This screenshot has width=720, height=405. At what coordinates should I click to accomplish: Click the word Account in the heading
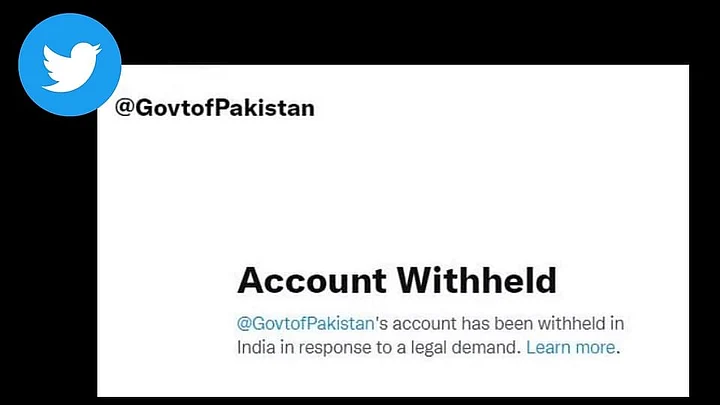312,281
